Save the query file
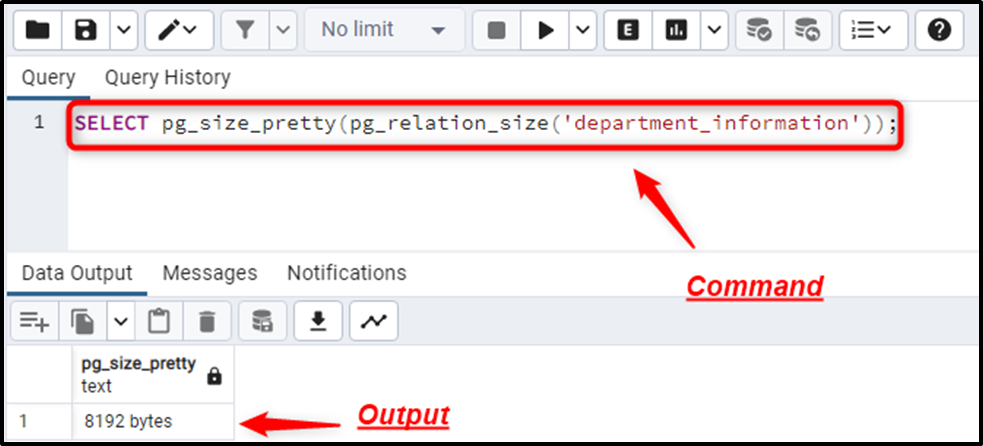This screenshot has width=983, height=446. click(87, 30)
